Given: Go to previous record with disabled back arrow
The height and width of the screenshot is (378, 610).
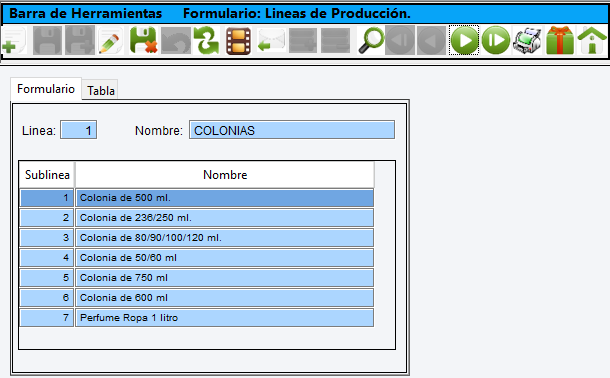Looking at the screenshot, I should click(431, 40).
